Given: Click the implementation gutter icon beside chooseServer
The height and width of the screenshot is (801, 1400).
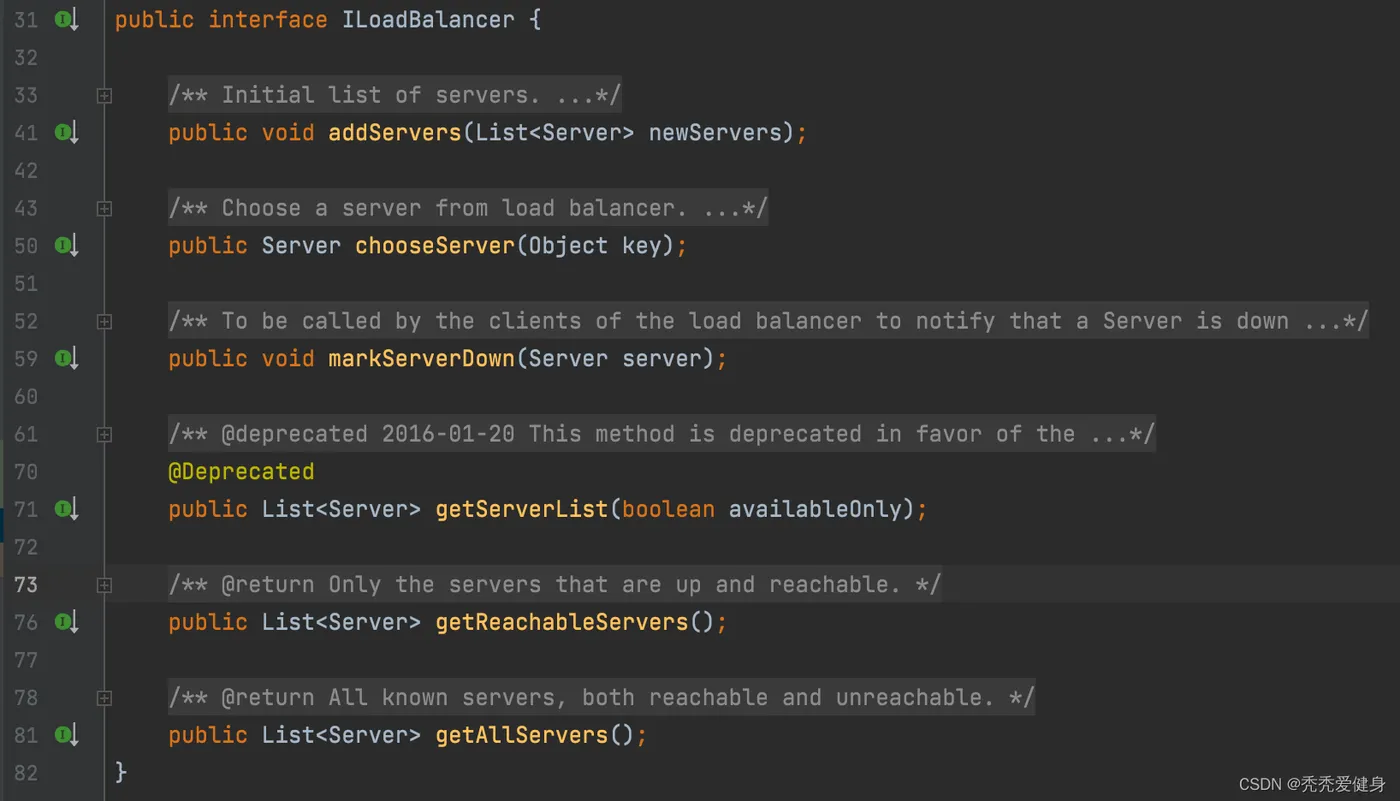Looking at the screenshot, I should click(66, 245).
